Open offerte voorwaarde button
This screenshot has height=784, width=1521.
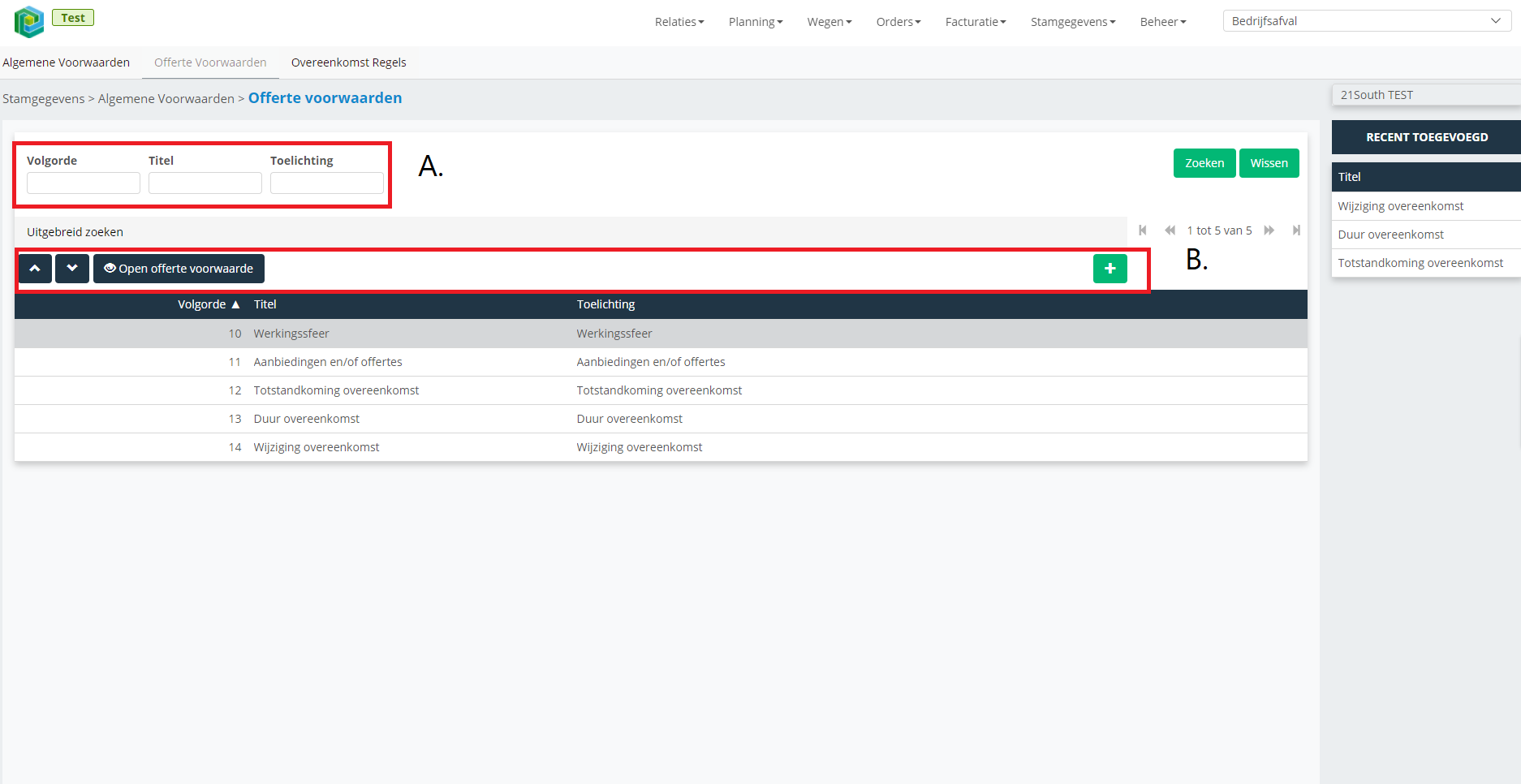pyautogui.click(x=179, y=269)
